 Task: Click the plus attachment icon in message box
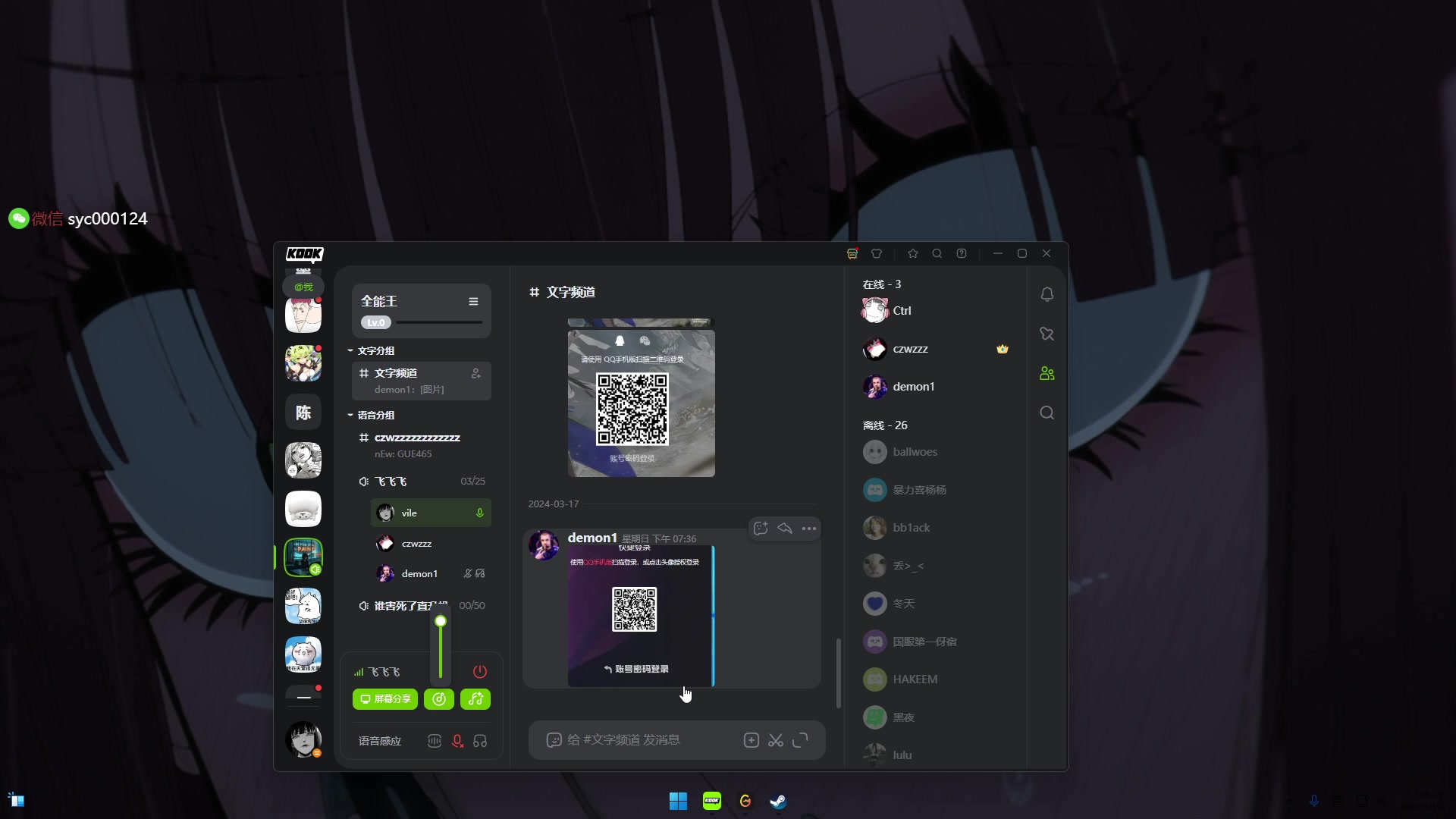752,740
